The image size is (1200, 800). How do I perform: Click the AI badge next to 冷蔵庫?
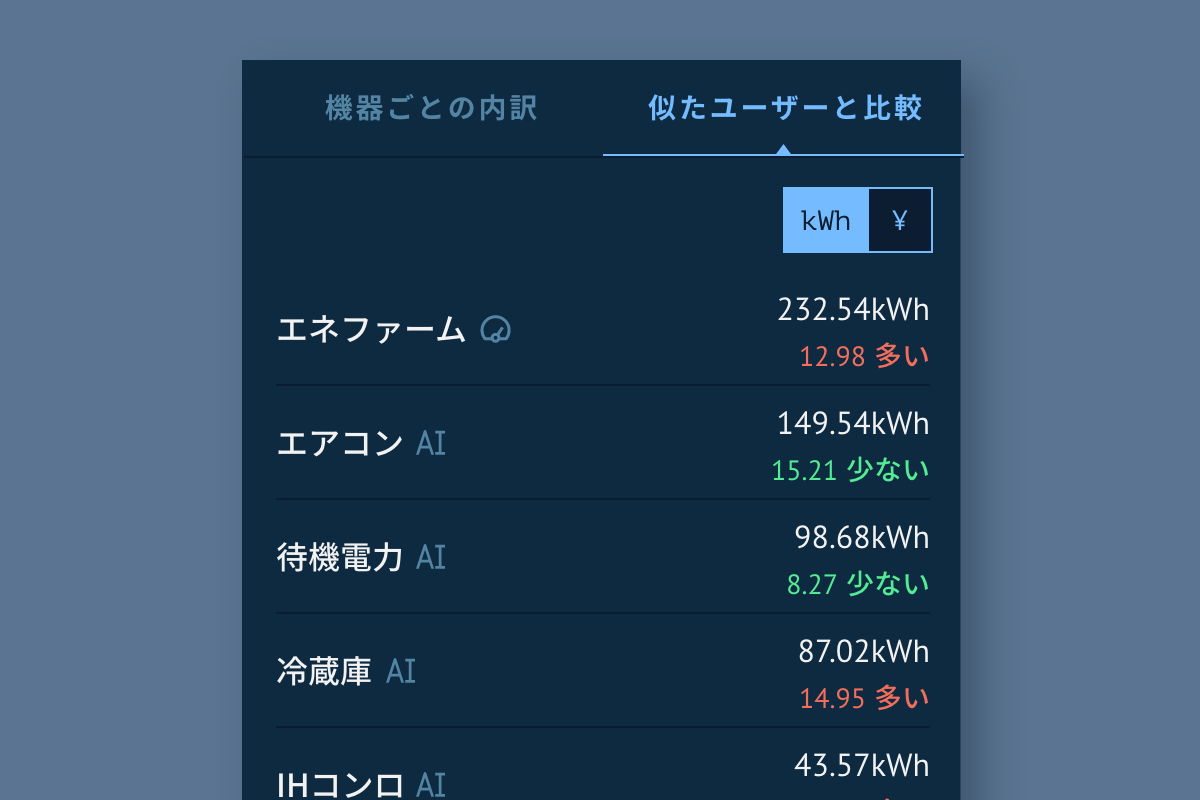tap(401, 671)
